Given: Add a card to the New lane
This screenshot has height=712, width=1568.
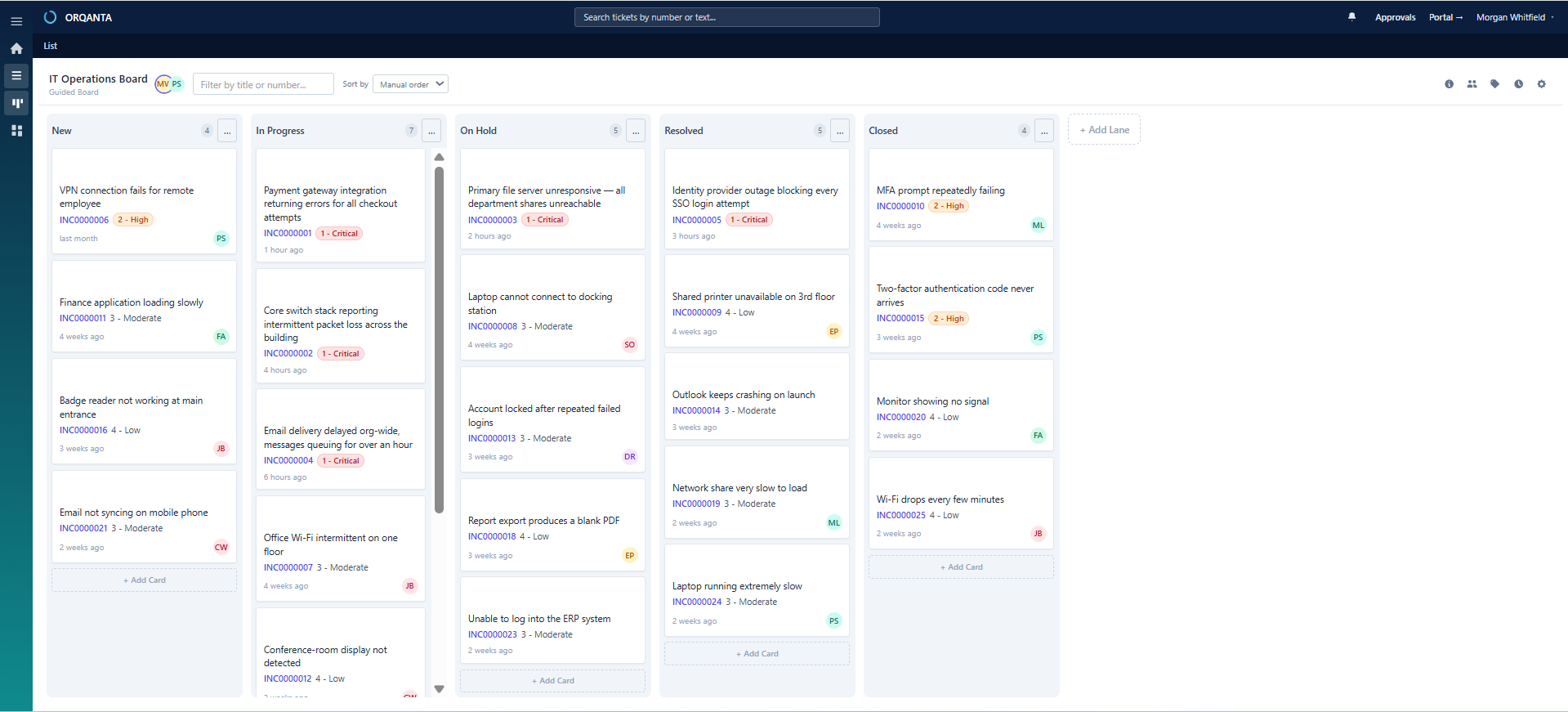Looking at the screenshot, I should (x=145, y=580).
